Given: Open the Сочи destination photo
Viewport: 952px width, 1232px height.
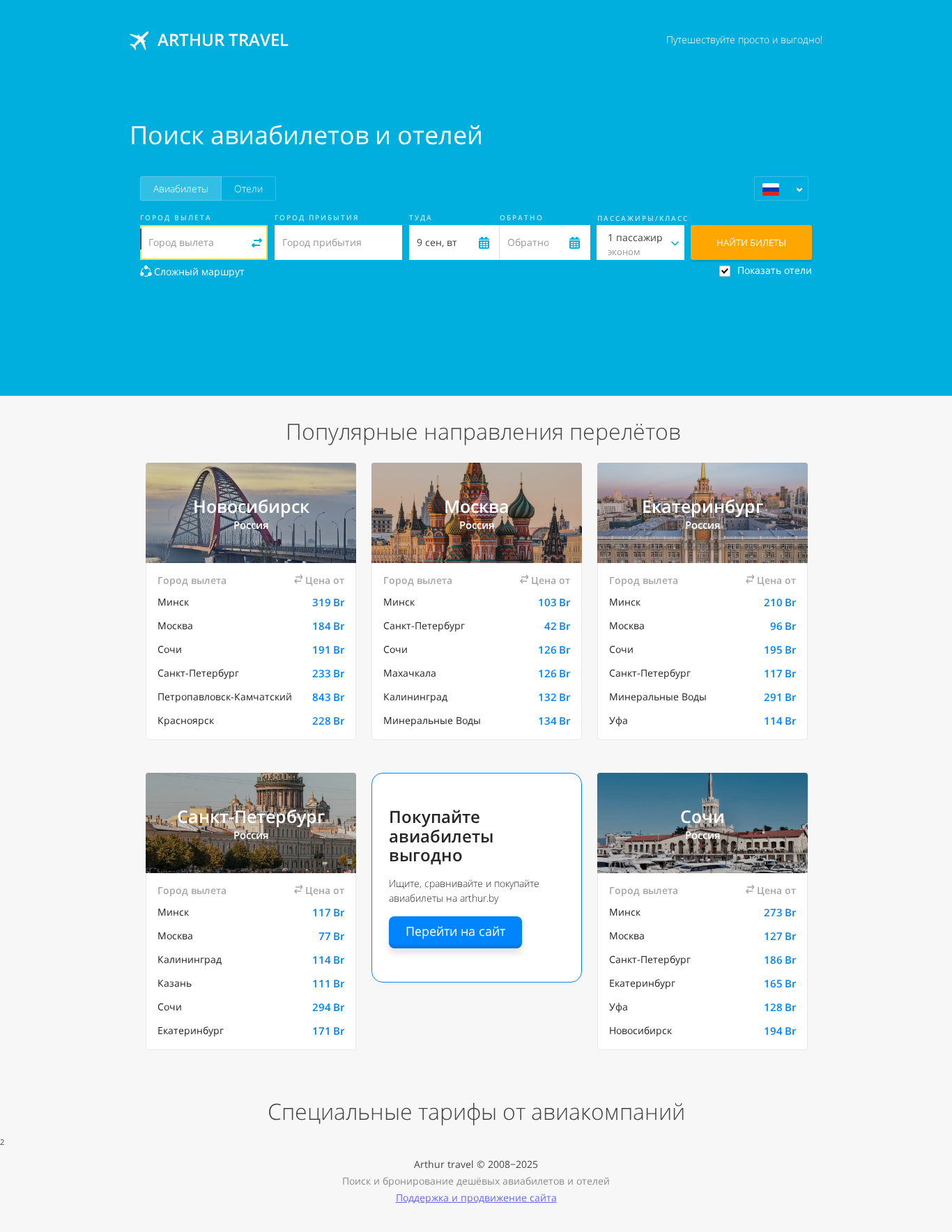Looking at the screenshot, I should click(x=703, y=823).
